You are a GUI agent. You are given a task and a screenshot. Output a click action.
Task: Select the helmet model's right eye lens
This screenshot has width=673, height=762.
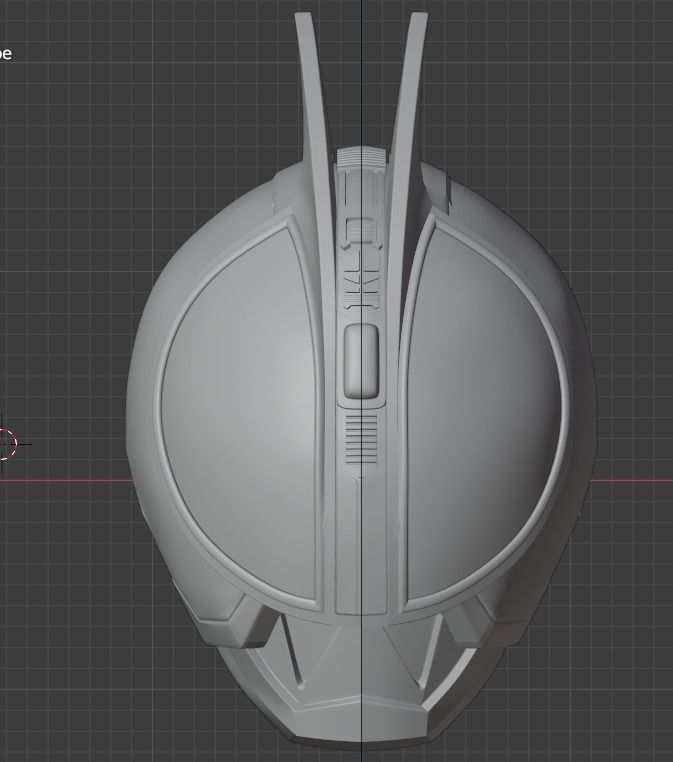(x=486, y=413)
